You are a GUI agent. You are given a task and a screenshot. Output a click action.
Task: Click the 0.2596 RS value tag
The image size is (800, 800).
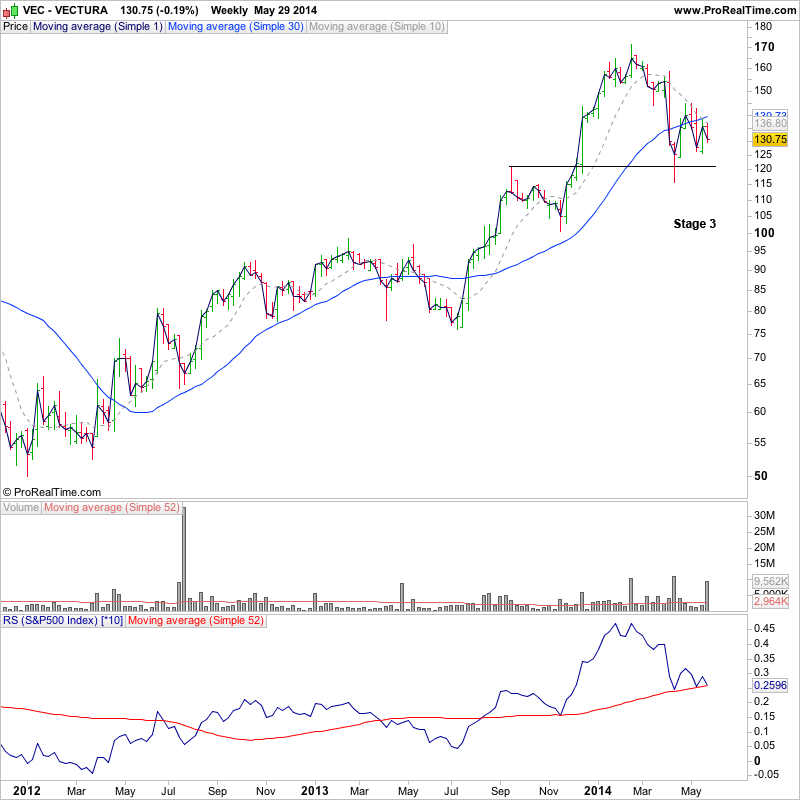770,685
